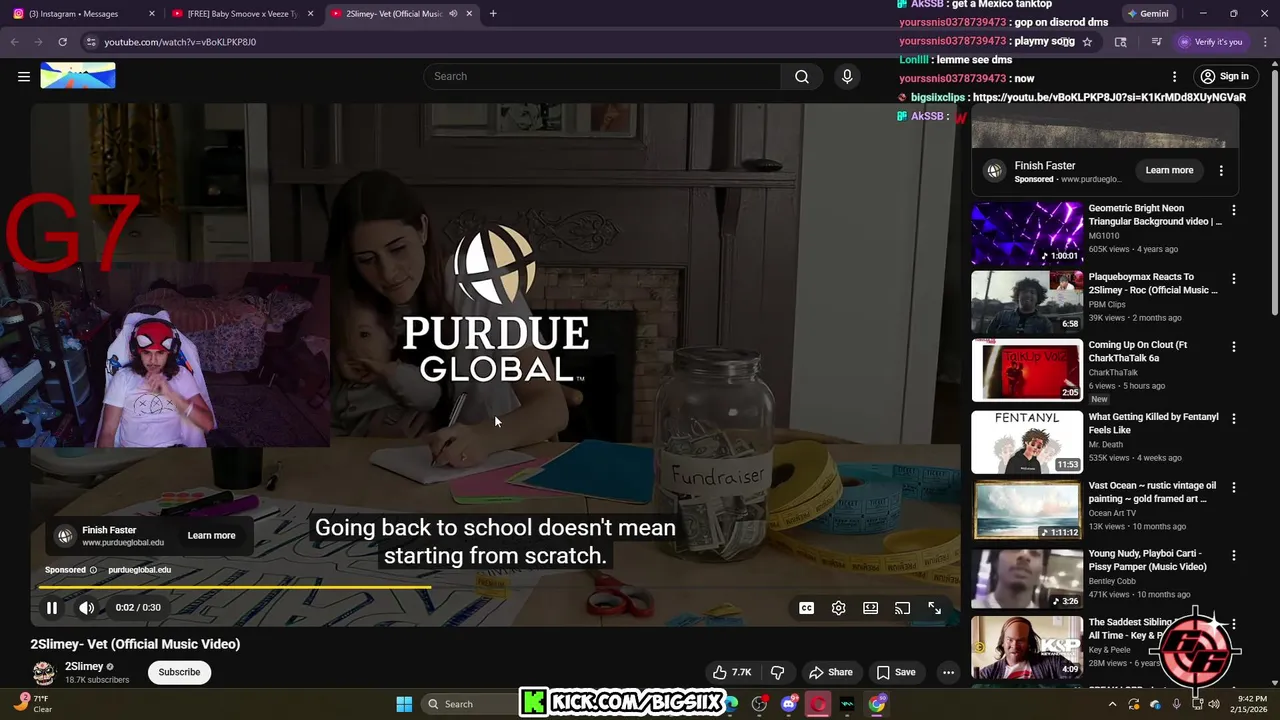
Task: Share the 2Slimey Vet video
Action: point(831,672)
